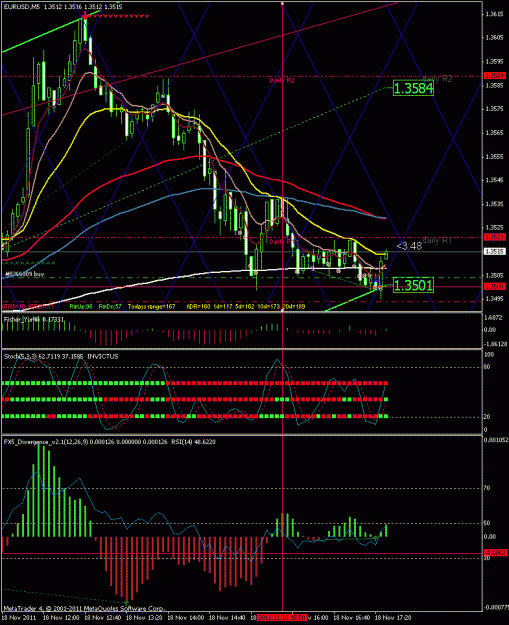
Task: Click the red 1.3500 price tag on price axis
Action: (495, 286)
